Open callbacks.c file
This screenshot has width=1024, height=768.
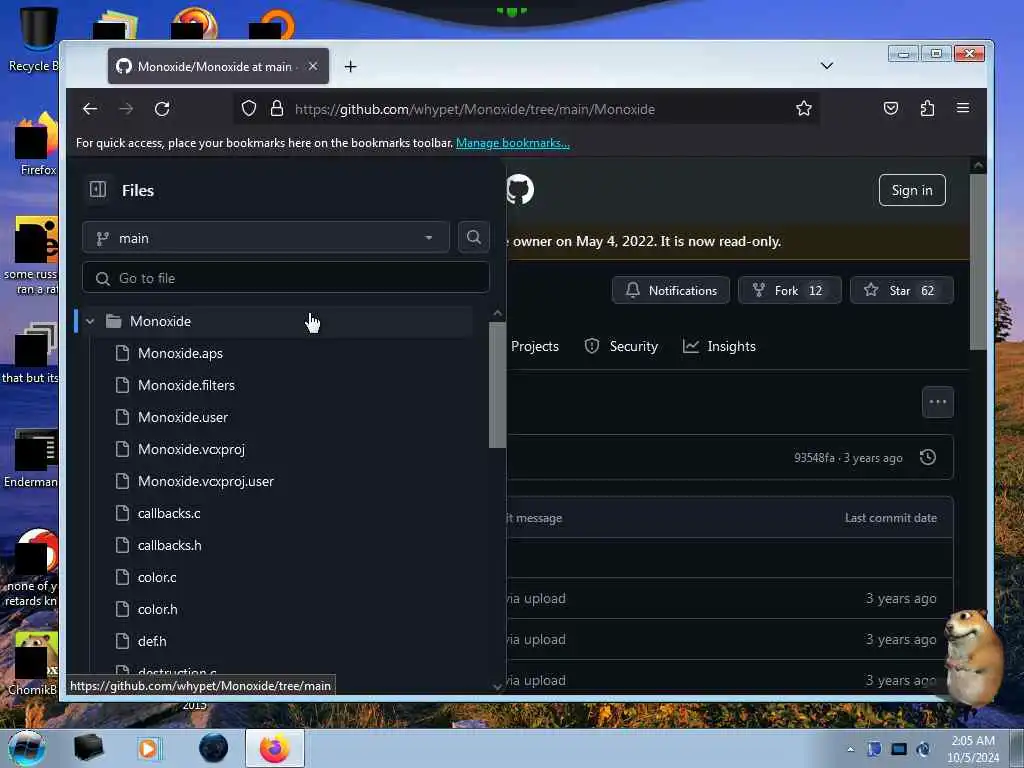coord(169,513)
